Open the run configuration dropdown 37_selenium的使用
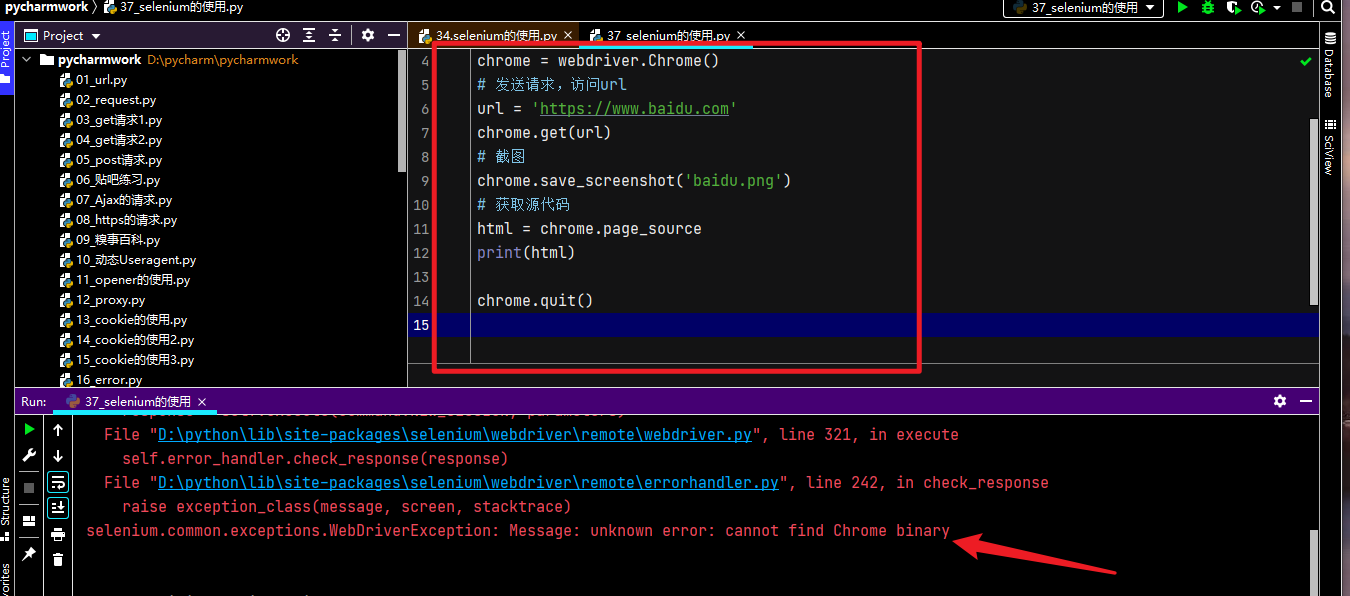The height and width of the screenshot is (596, 1350). click(1083, 7)
